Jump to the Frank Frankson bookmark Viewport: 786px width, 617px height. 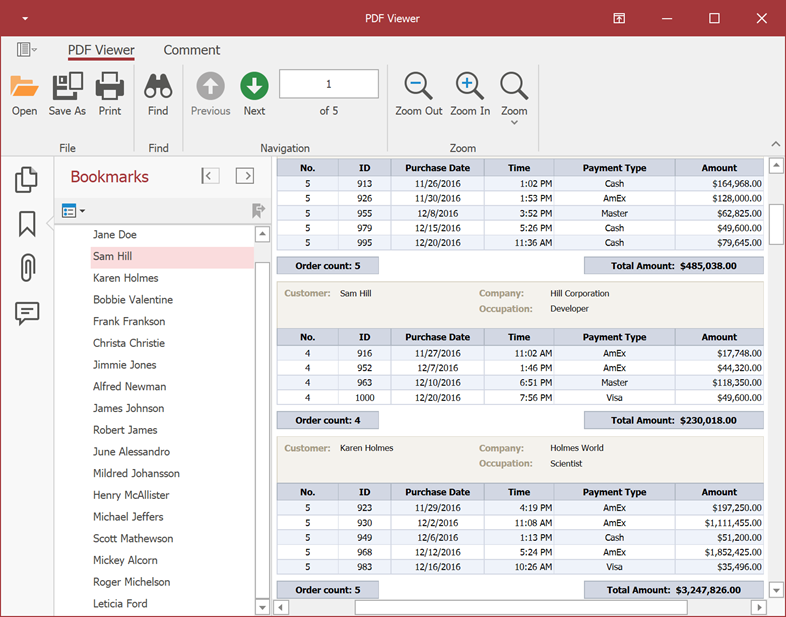pyautogui.click(x=129, y=321)
